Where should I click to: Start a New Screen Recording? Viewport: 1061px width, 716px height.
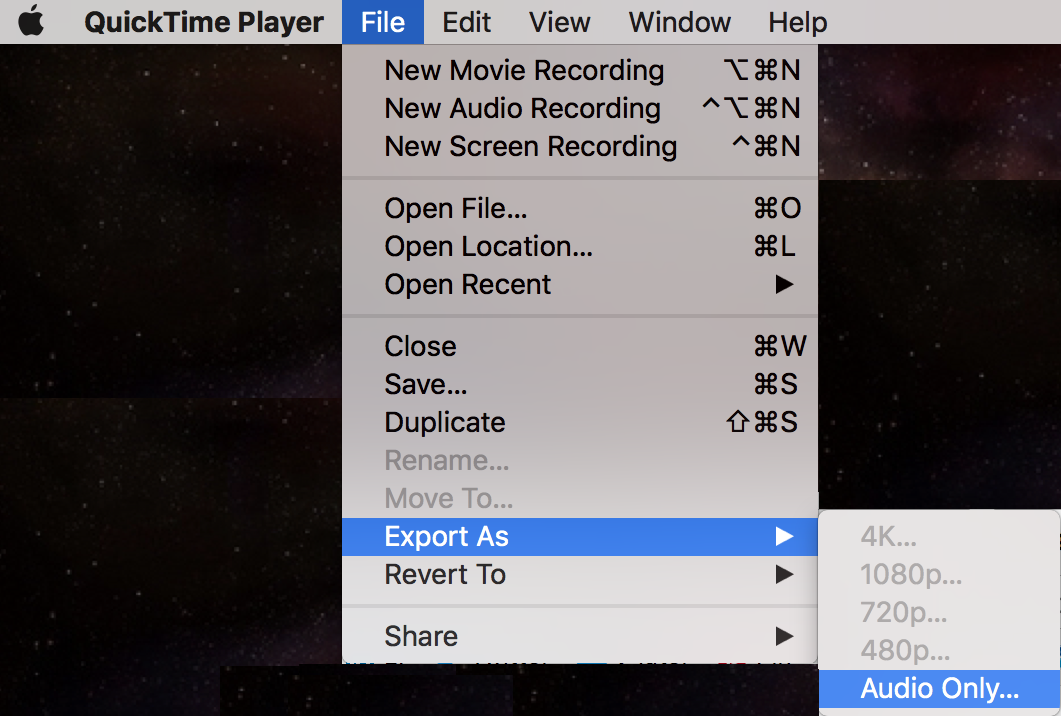click(x=580, y=146)
